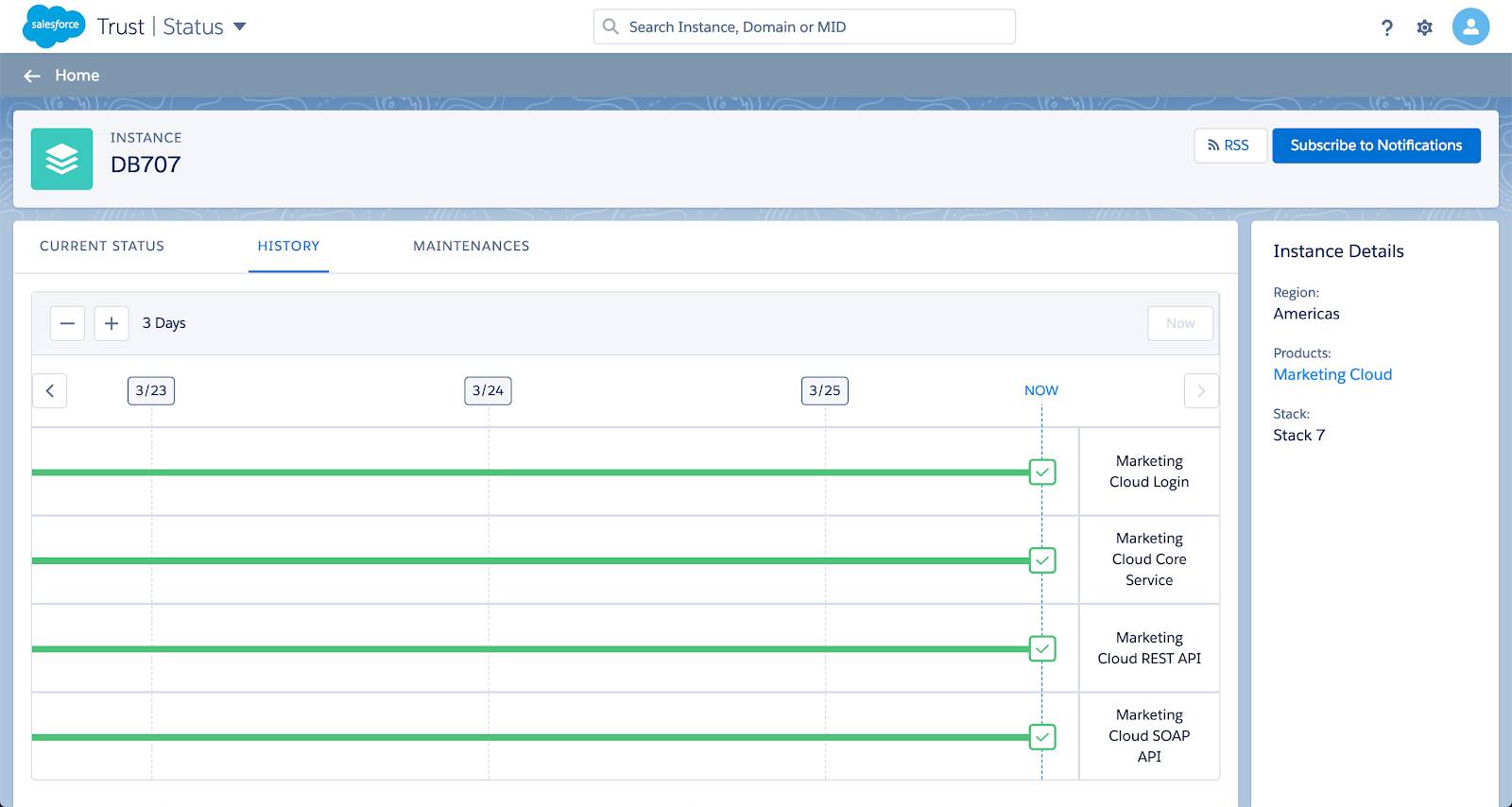Click the Salesforce cloud logo

[x=54, y=26]
